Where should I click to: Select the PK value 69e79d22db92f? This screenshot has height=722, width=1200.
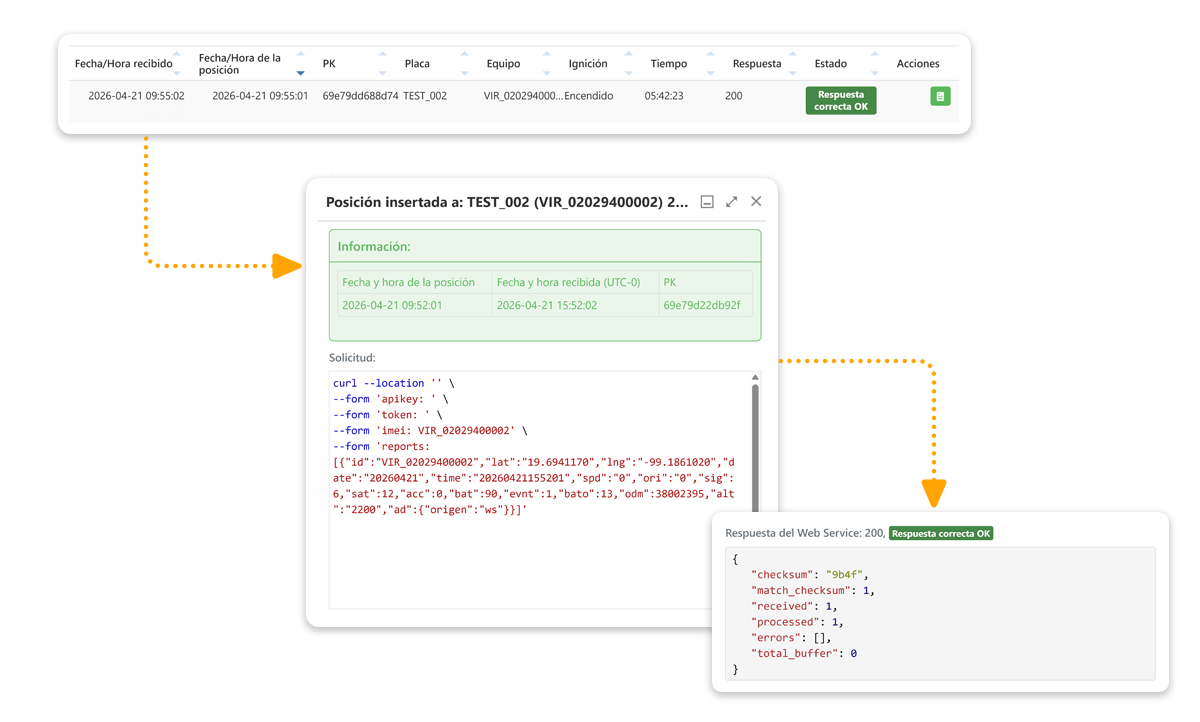[x=702, y=305]
